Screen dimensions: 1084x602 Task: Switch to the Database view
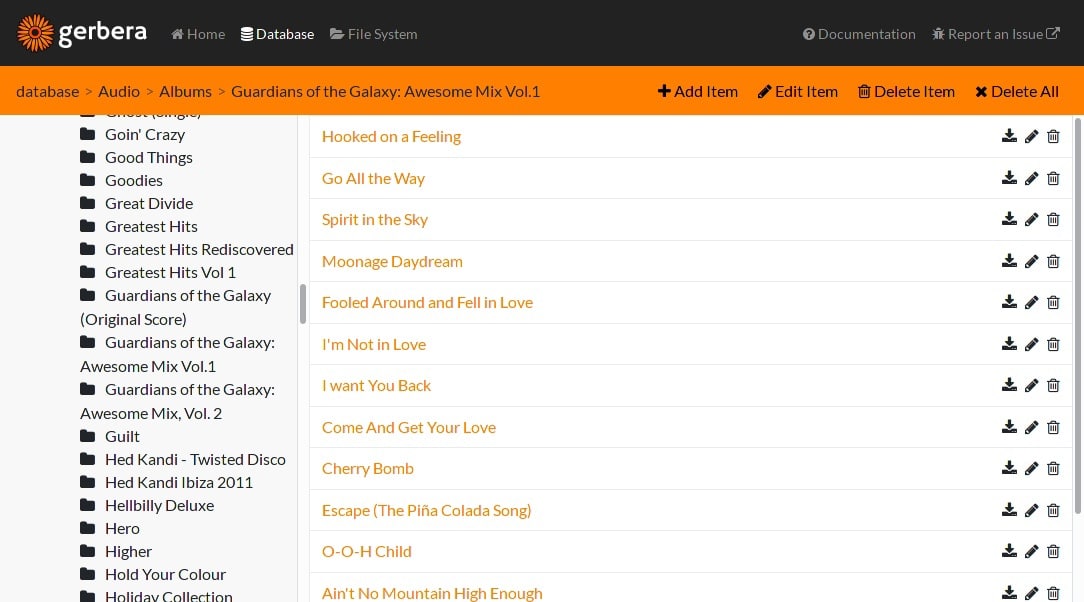click(277, 34)
